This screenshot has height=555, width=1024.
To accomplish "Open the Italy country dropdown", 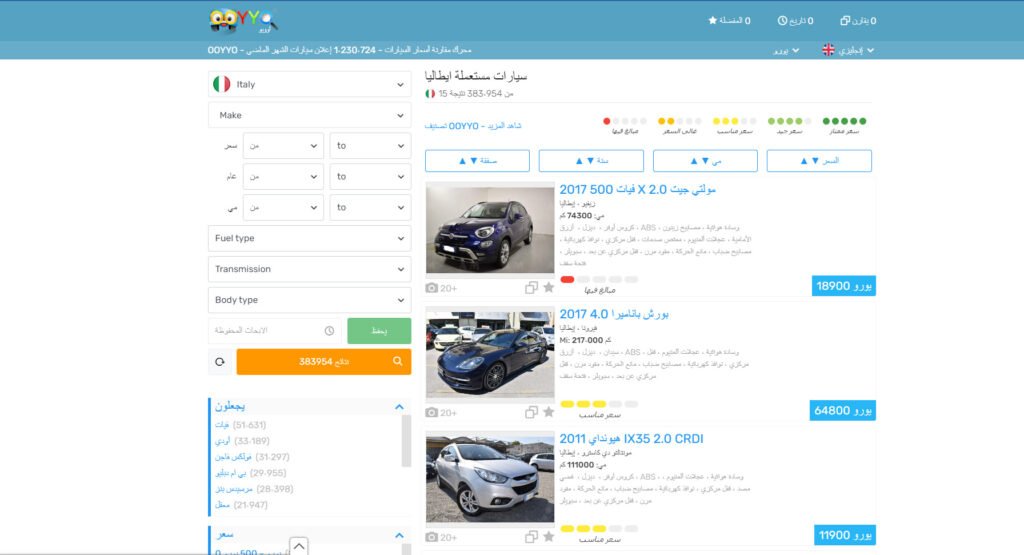I will point(309,84).
